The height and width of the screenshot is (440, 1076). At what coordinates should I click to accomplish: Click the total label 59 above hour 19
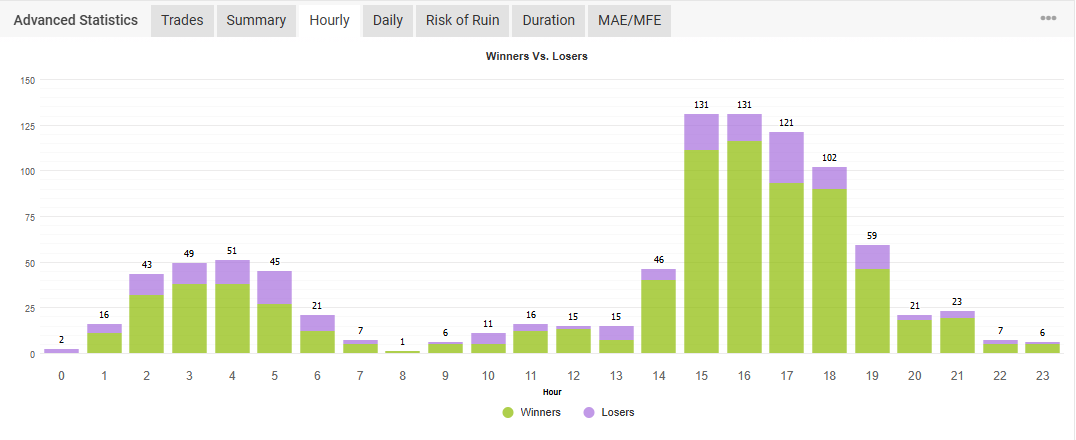point(872,235)
